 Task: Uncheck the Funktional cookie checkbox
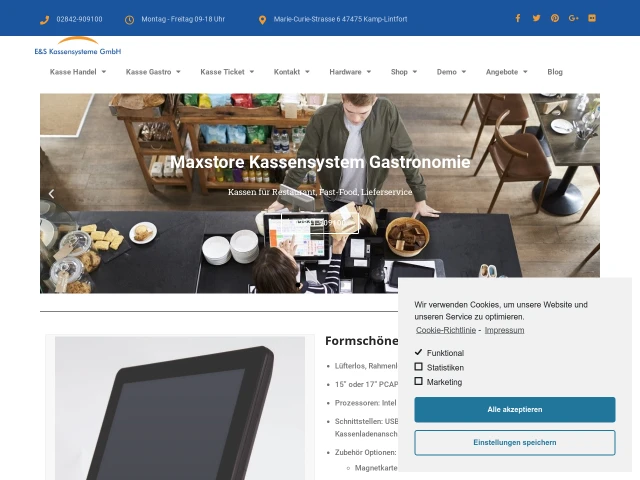[x=418, y=352]
